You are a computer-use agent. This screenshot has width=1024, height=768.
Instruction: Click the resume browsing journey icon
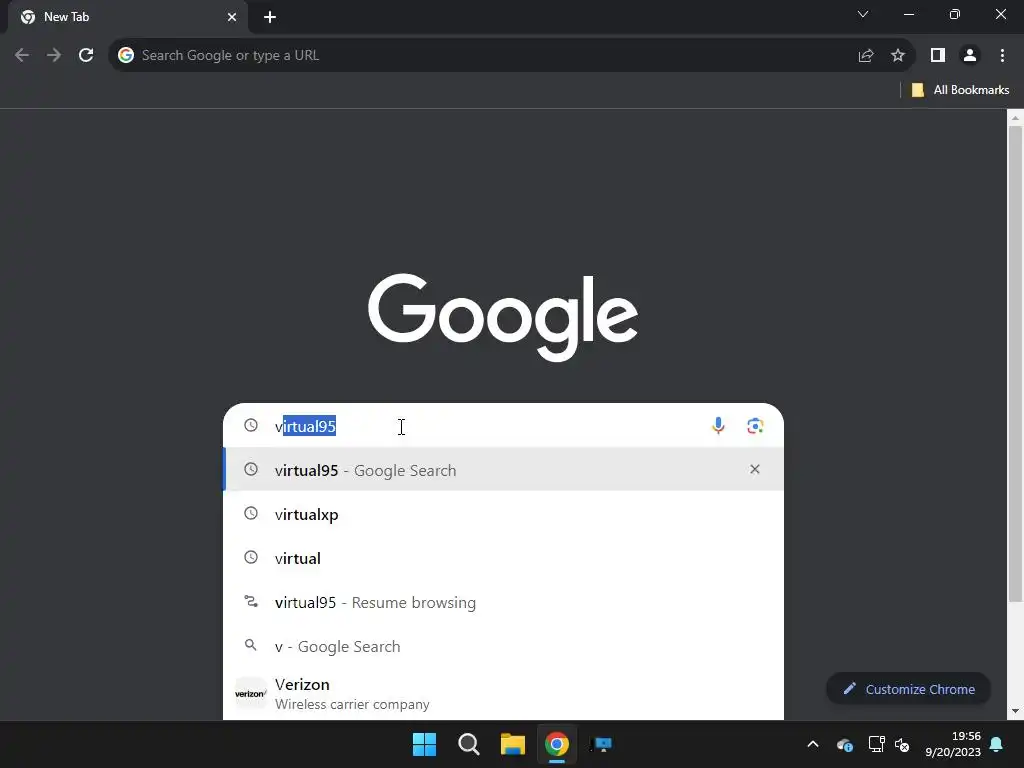(x=251, y=601)
